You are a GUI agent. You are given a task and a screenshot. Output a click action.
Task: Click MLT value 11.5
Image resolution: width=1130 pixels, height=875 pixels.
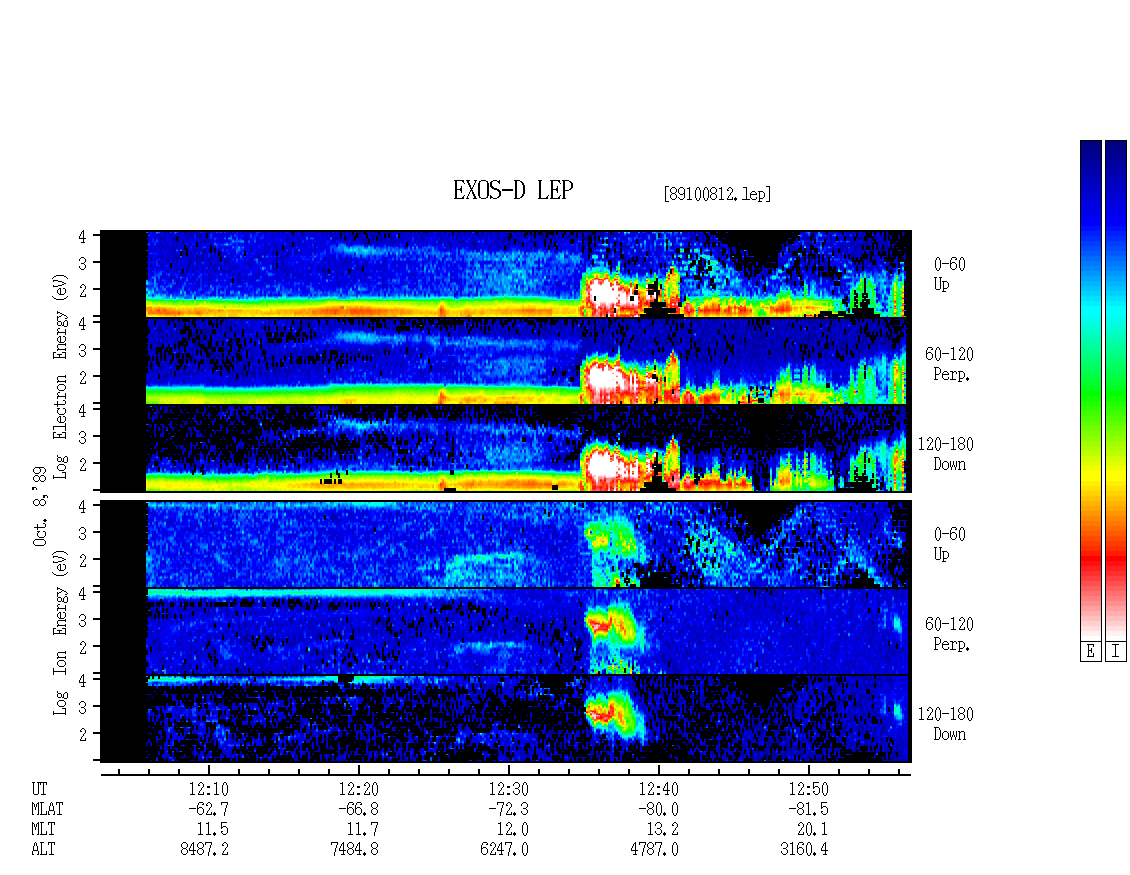[x=213, y=830]
